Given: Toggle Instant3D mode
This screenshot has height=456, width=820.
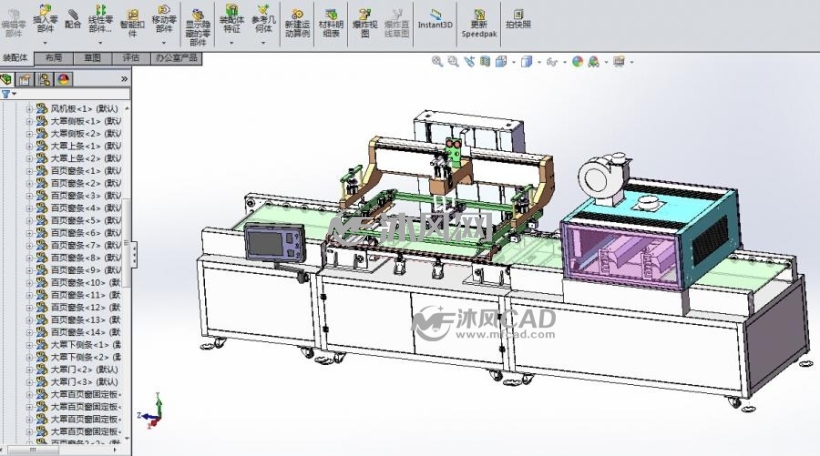Looking at the screenshot, I should (435, 19).
